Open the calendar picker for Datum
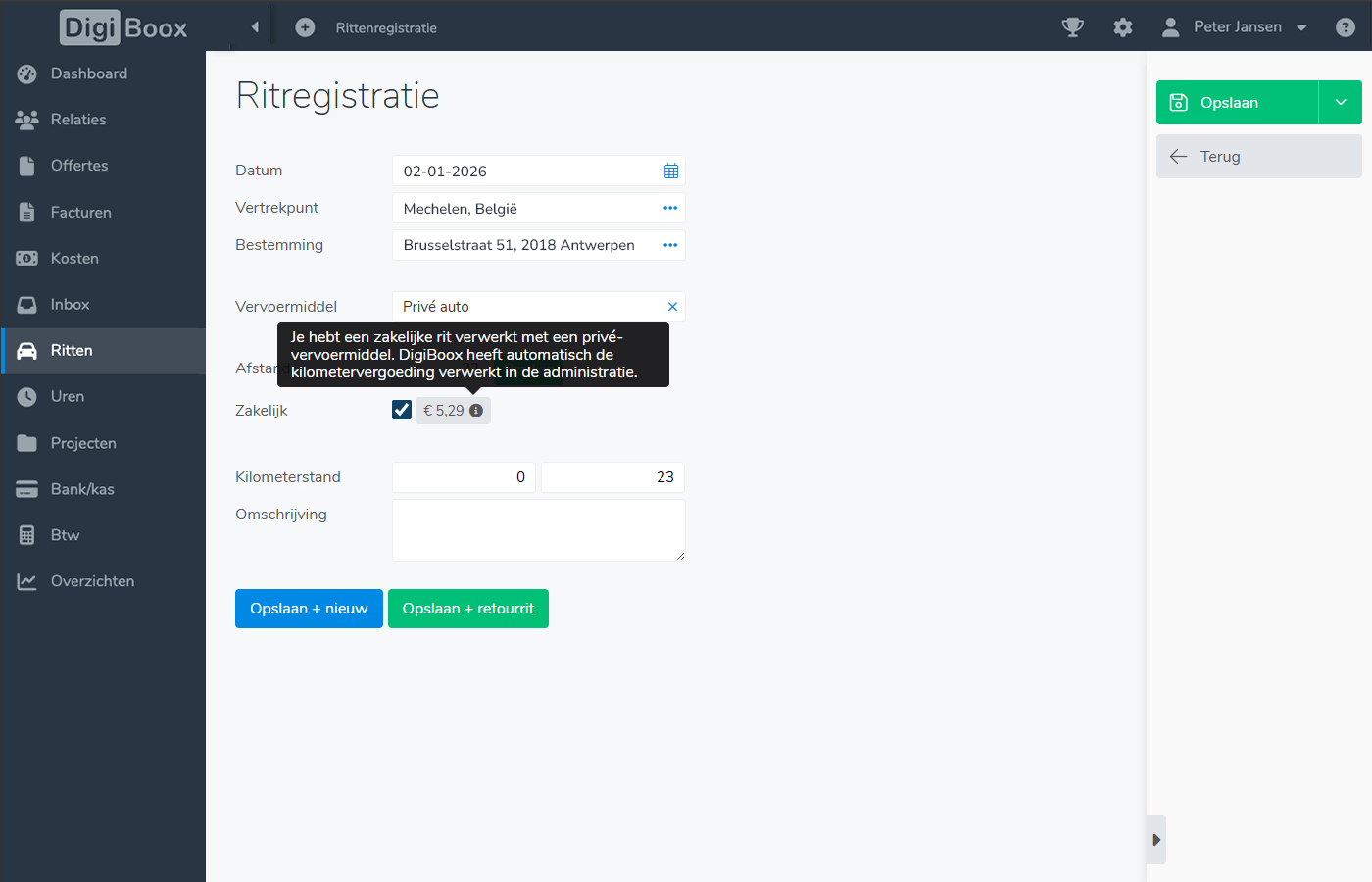1372x882 pixels. tap(671, 171)
